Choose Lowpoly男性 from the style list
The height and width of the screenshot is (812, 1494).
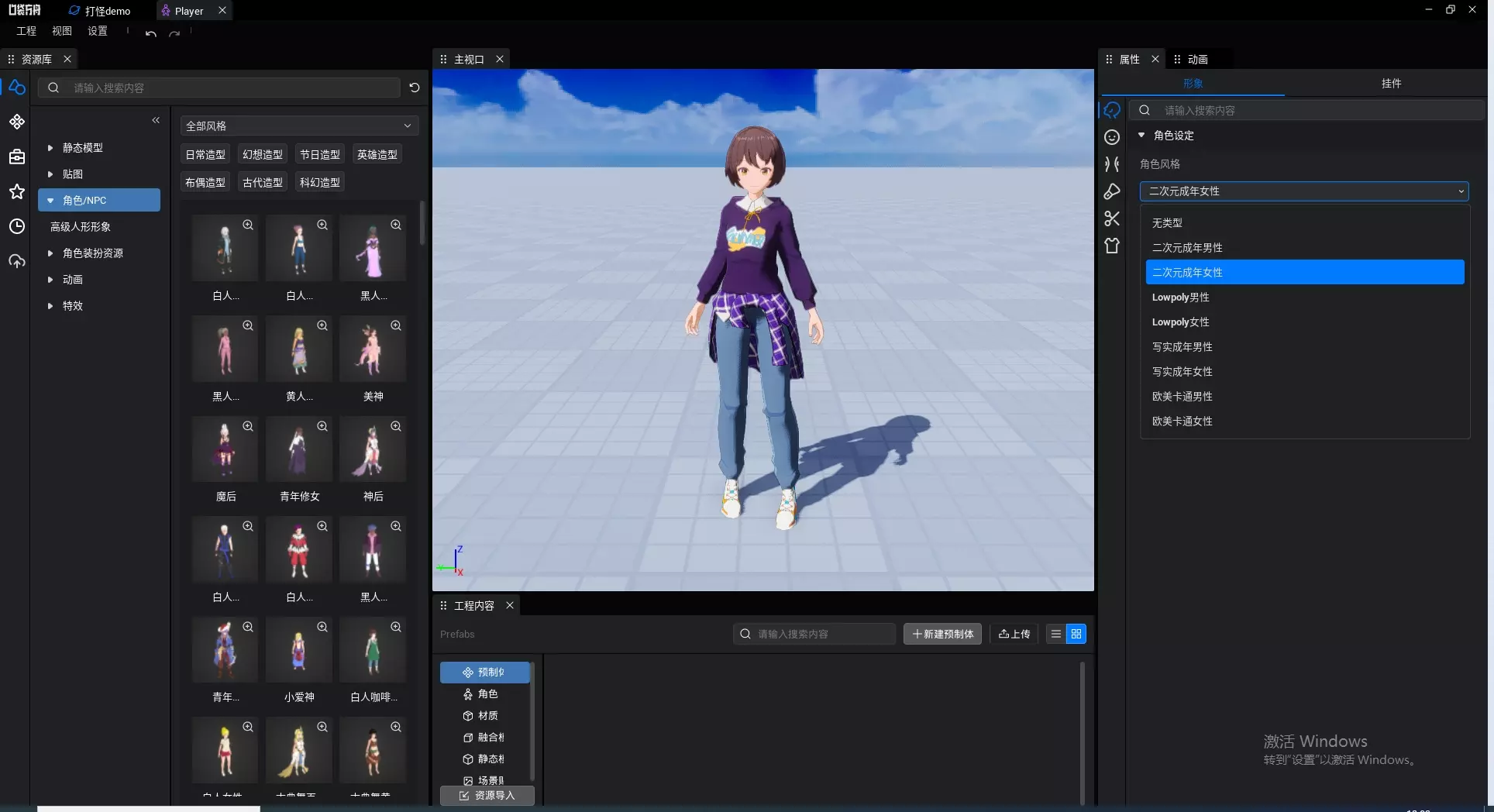1305,297
